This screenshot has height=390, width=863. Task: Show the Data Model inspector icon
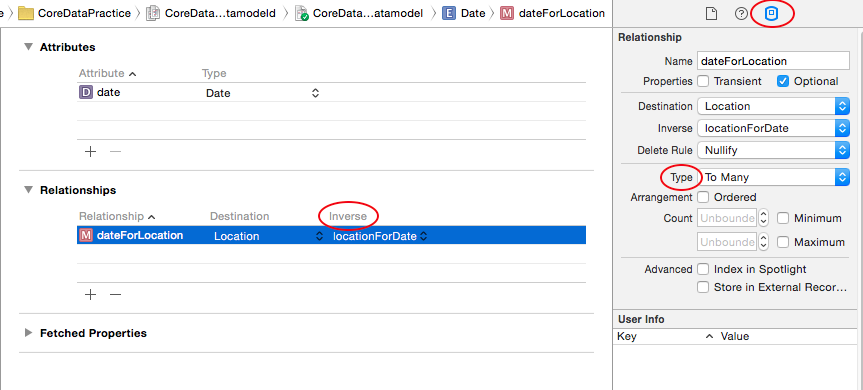click(772, 14)
